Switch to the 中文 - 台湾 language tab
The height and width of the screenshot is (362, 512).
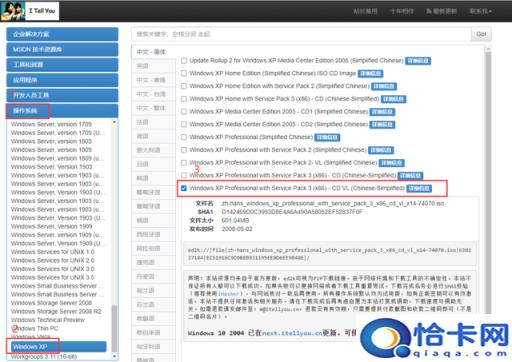coord(153,94)
